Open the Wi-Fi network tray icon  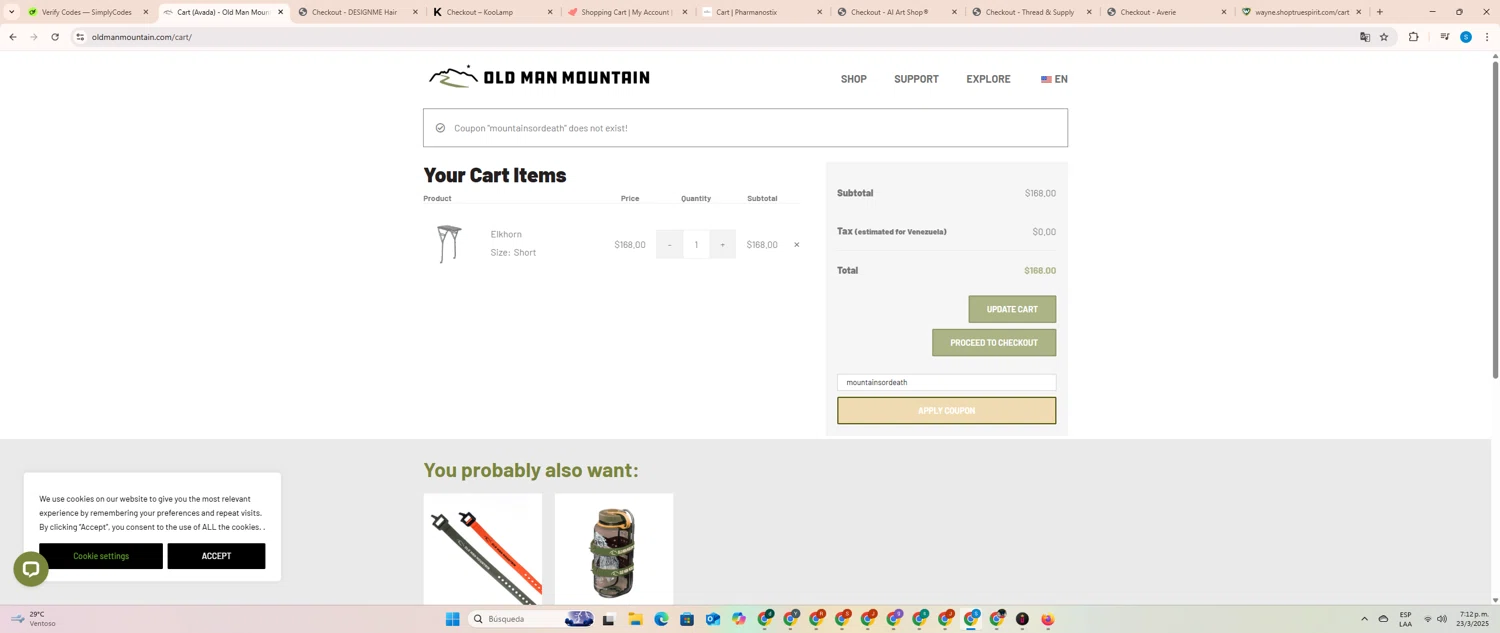[x=1427, y=619]
